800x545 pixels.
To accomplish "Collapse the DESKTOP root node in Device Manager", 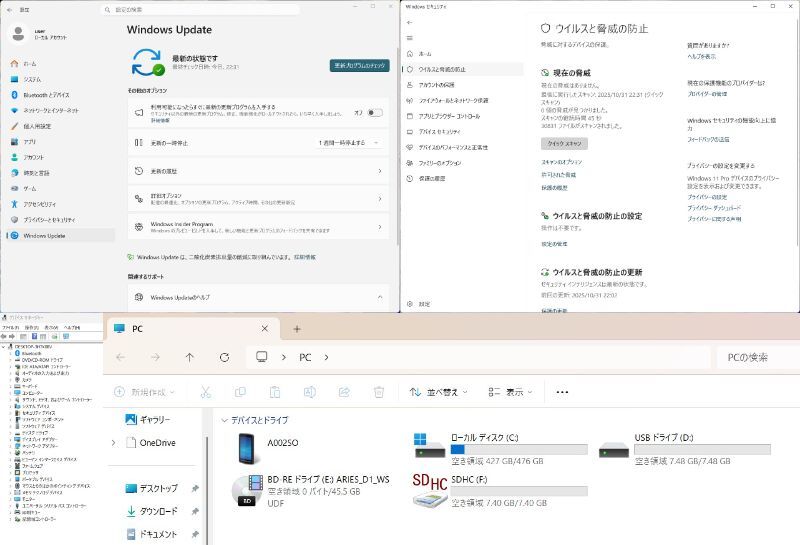I will coord(4,346).
